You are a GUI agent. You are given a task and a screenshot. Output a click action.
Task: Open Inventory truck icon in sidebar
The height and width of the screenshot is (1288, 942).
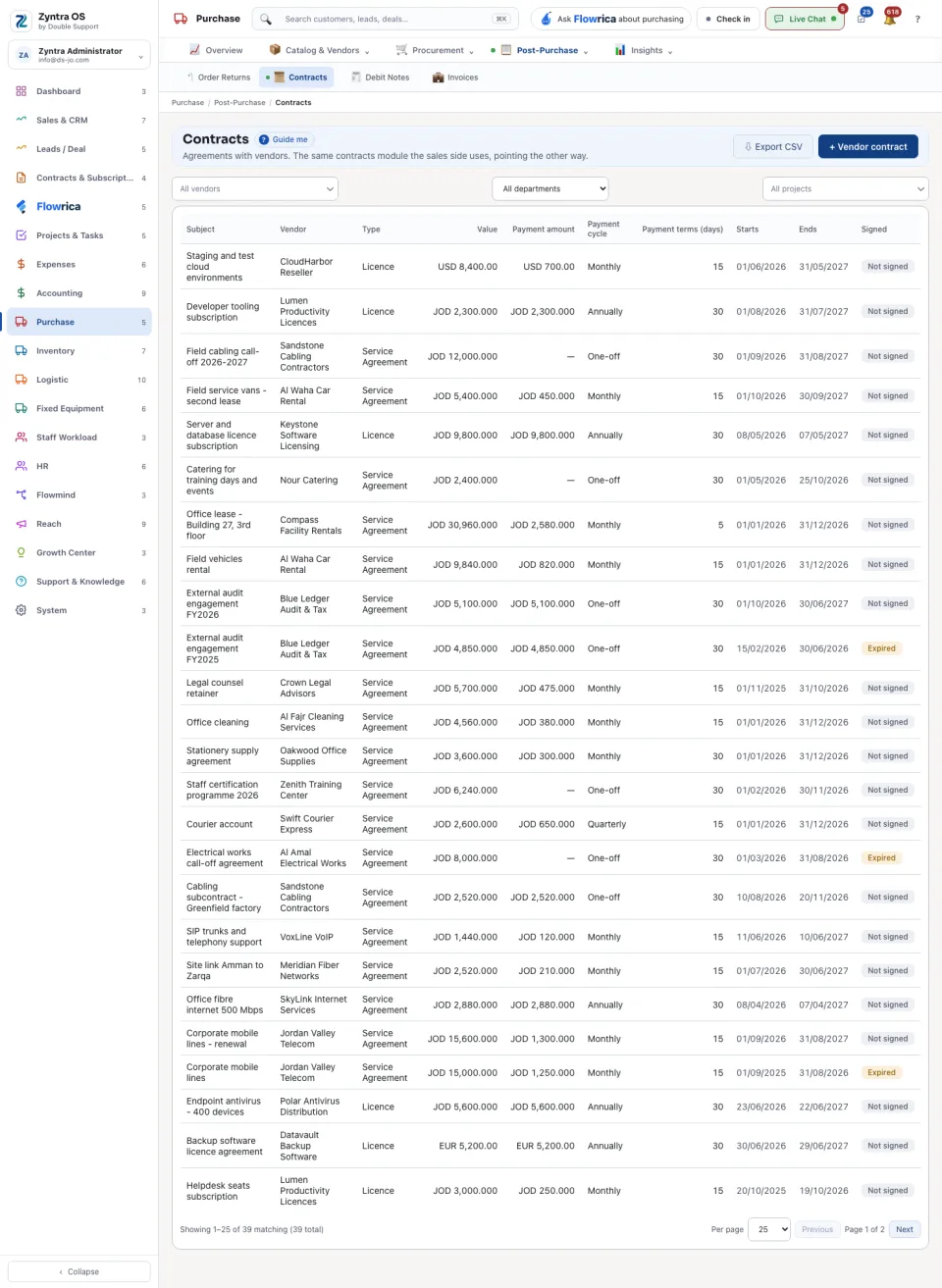21,350
